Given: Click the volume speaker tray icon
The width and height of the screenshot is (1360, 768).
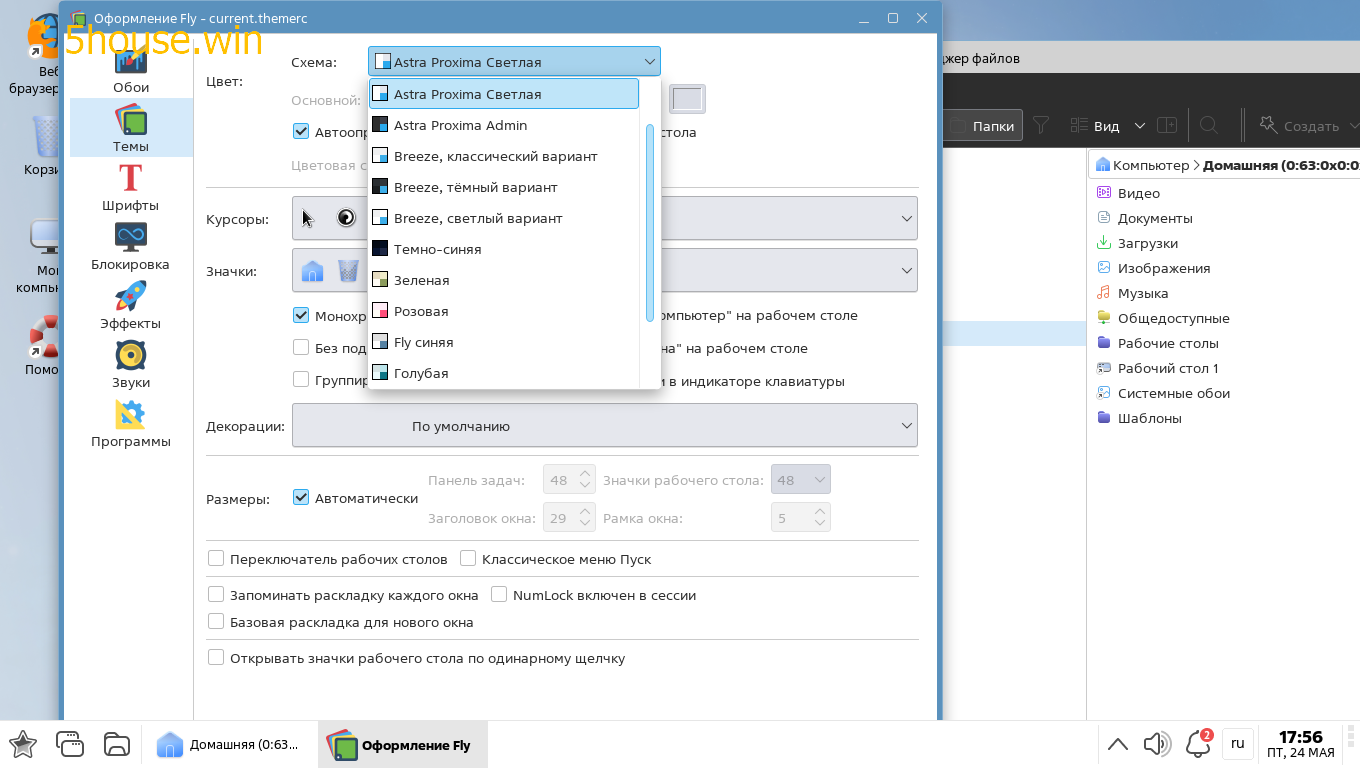Looking at the screenshot, I should [x=1157, y=743].
